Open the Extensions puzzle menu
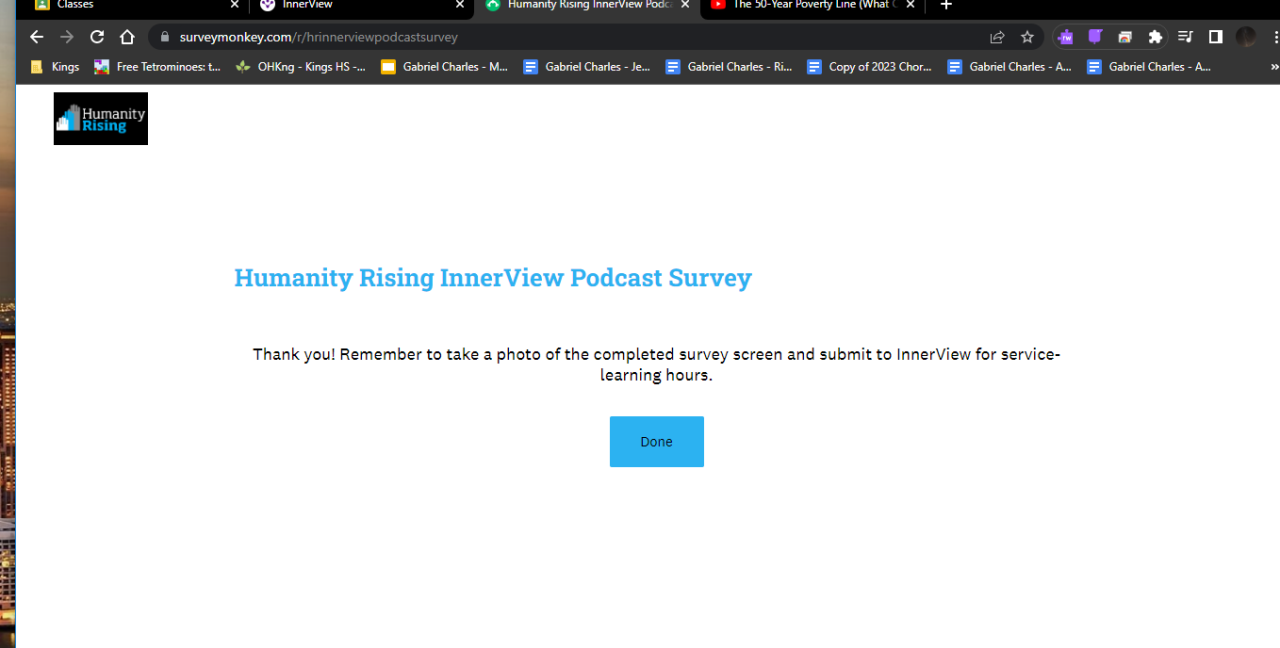The height and width of the screenshot is (648, 1280). (1155, 37)
